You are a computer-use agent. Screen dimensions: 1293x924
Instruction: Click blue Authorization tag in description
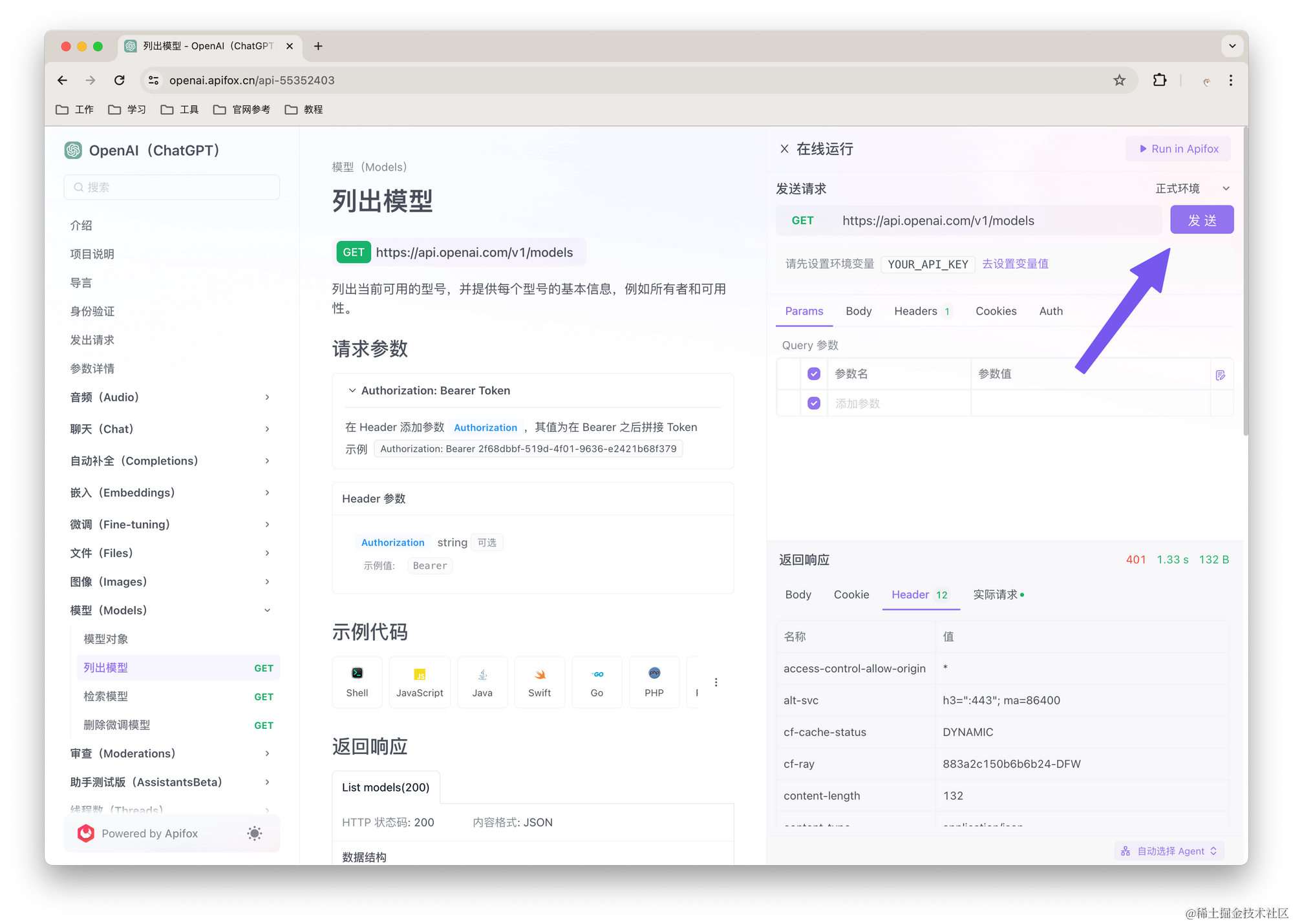(x=485, y=428)
